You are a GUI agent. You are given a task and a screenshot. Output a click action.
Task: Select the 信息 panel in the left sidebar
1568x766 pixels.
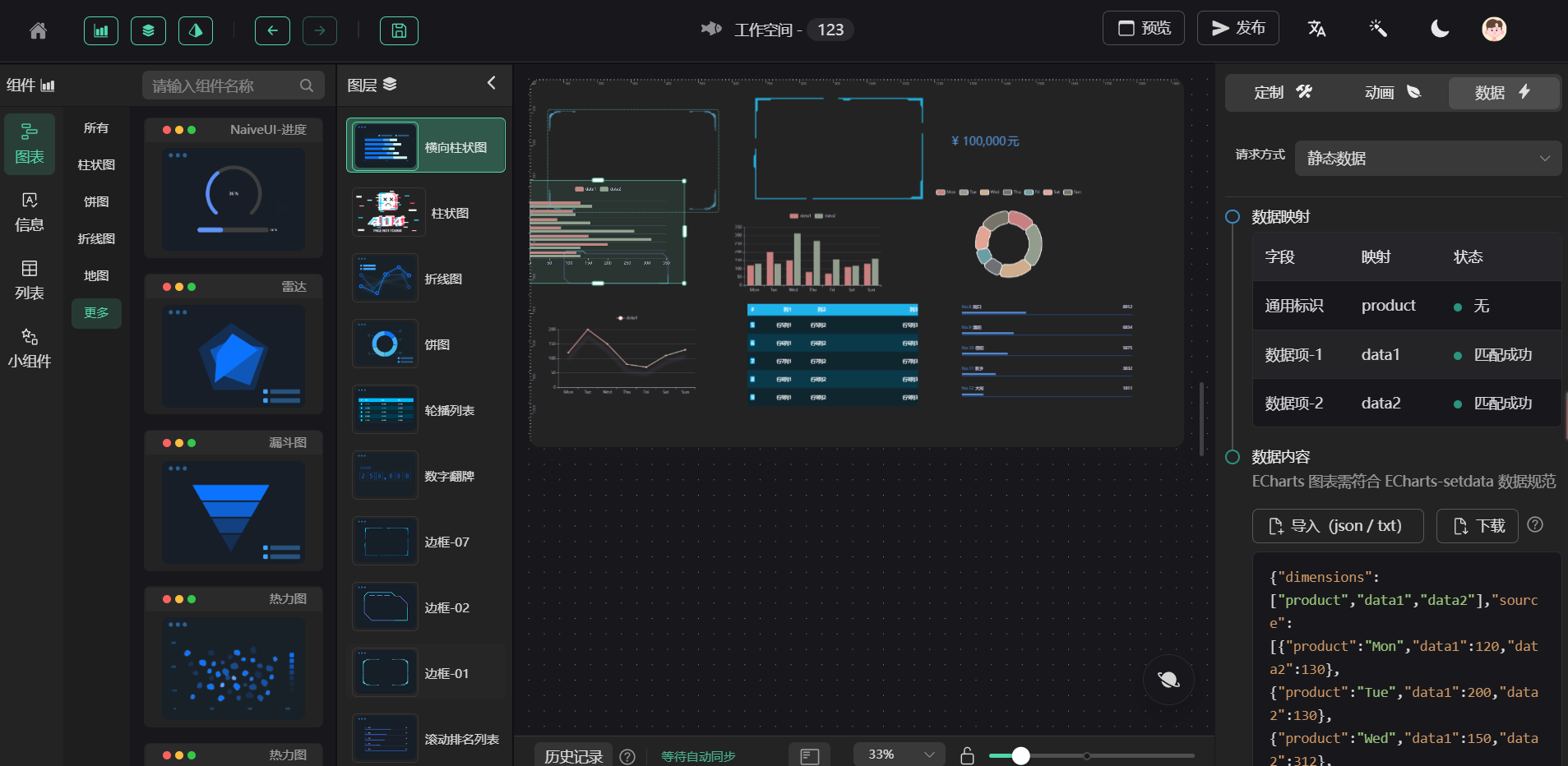[x=30, y=212]
